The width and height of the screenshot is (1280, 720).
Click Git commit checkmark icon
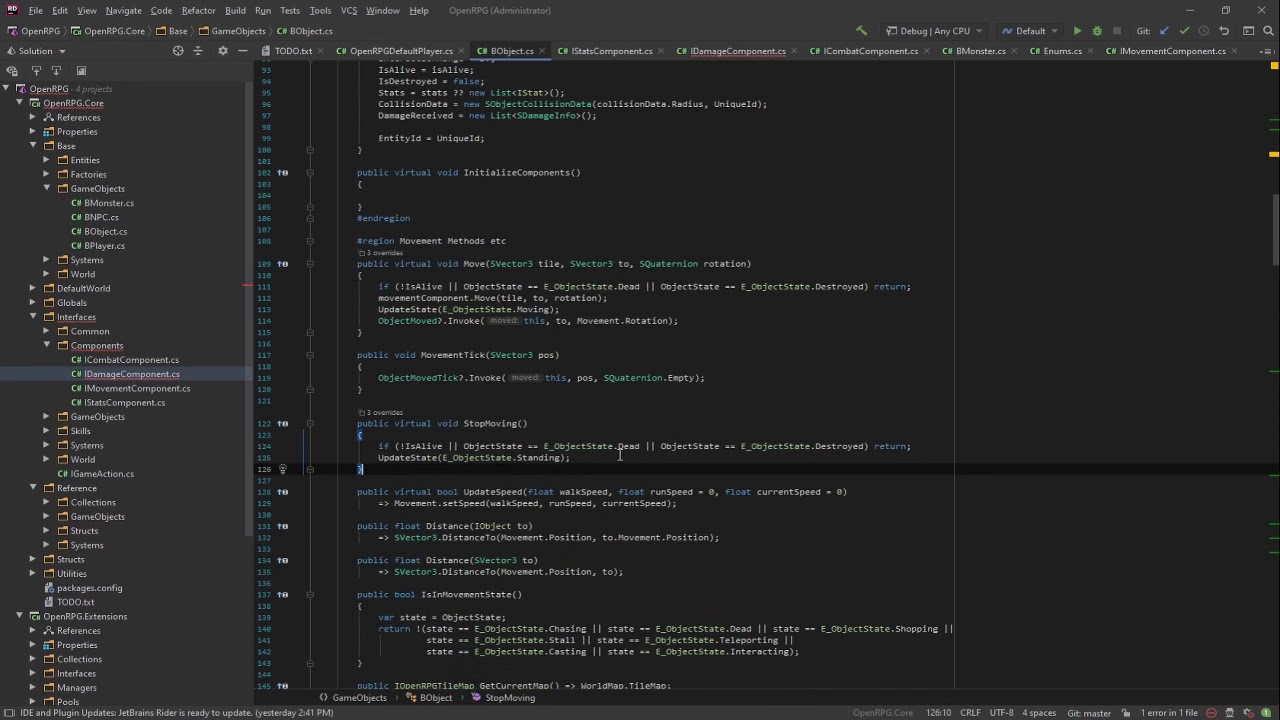[1184, 31]
